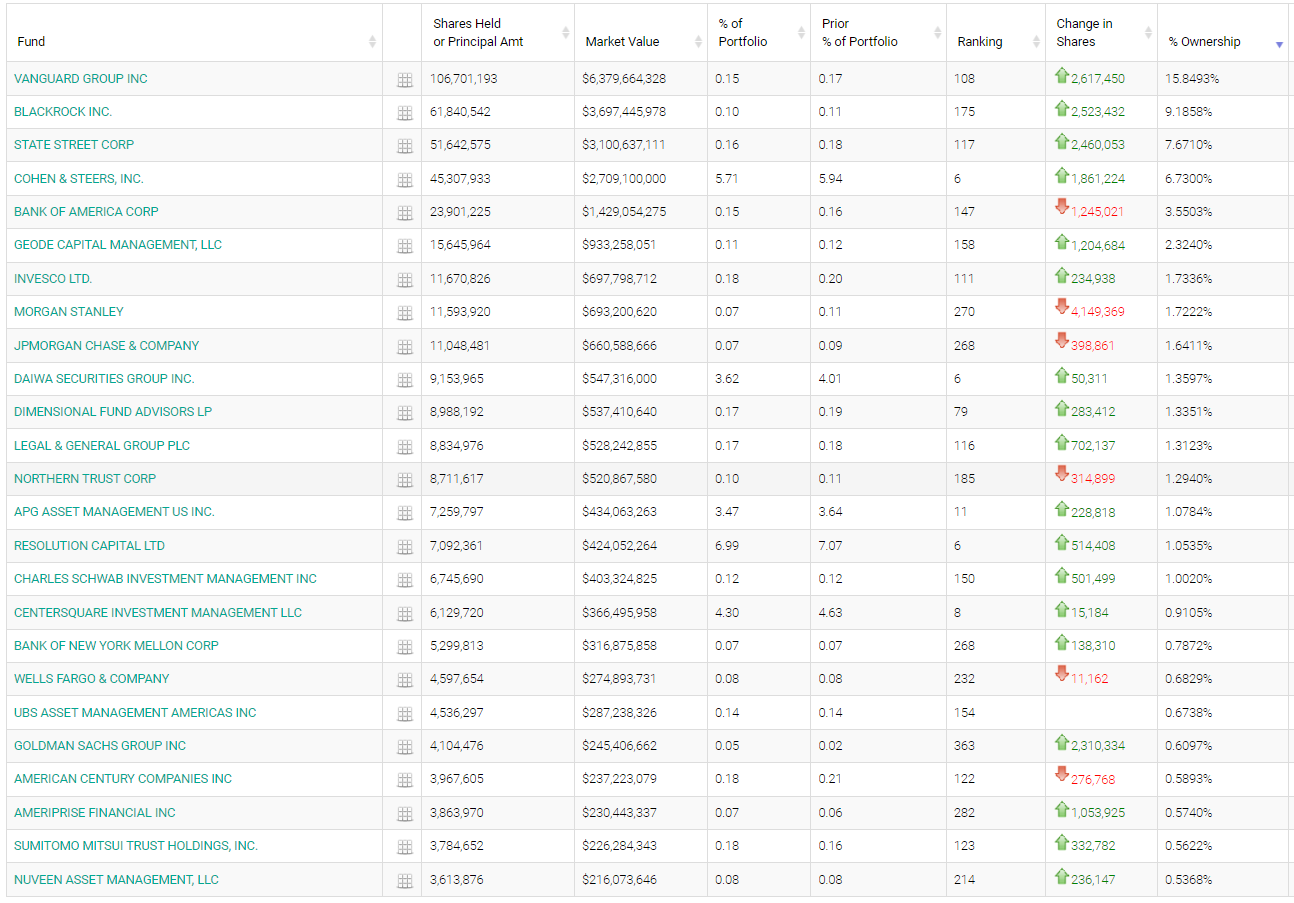Click the 45,307,933 shares held cell
The width and height of the screenshot is (1294, 903).
tap(460, 179)
